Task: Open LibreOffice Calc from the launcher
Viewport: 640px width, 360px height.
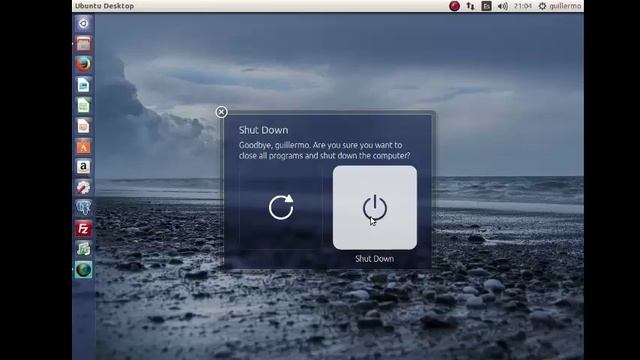Action: 84,105
